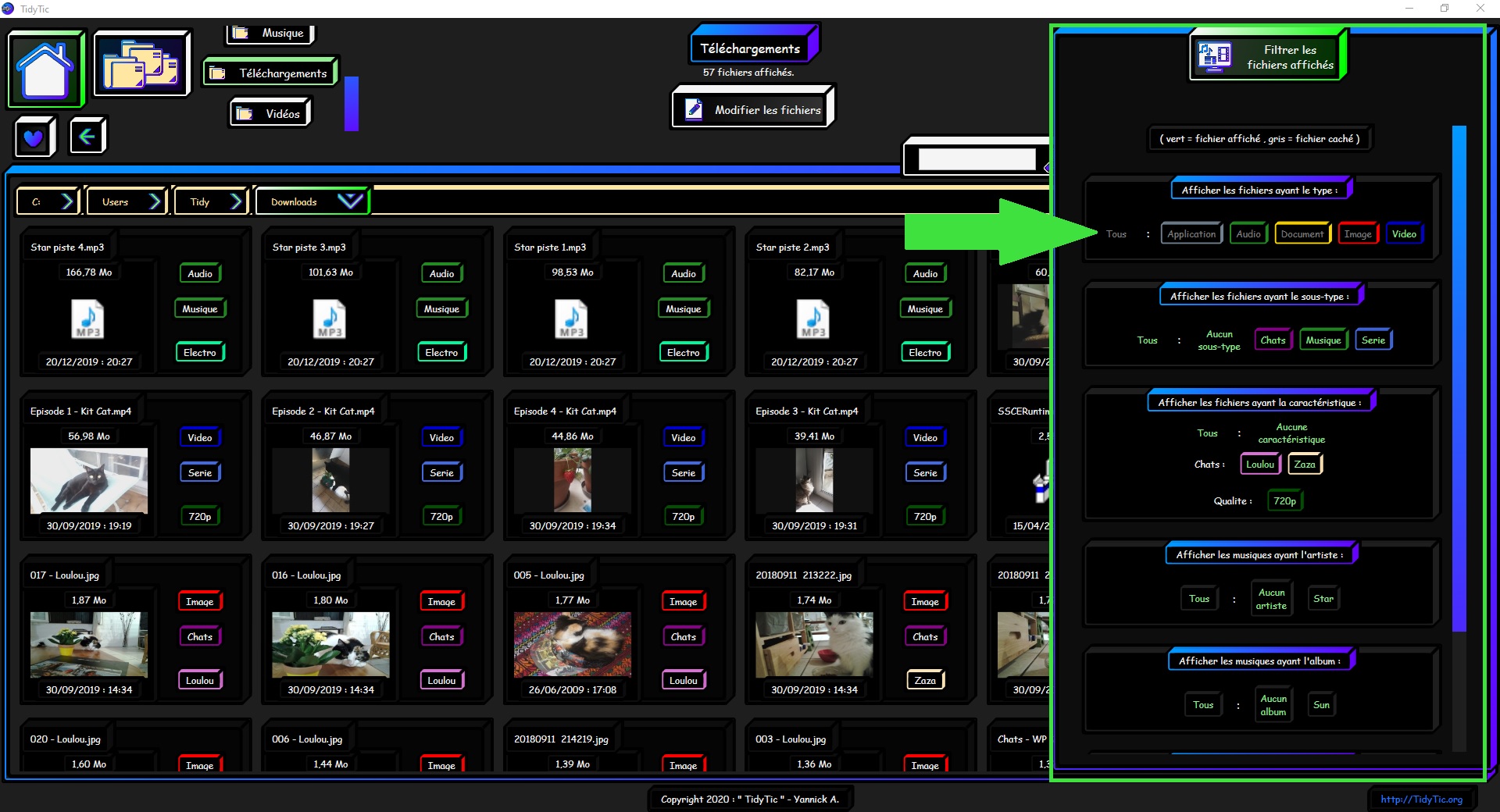Click the folder list blue scrollbar
1500x812 pixels.
pos(352,103)
